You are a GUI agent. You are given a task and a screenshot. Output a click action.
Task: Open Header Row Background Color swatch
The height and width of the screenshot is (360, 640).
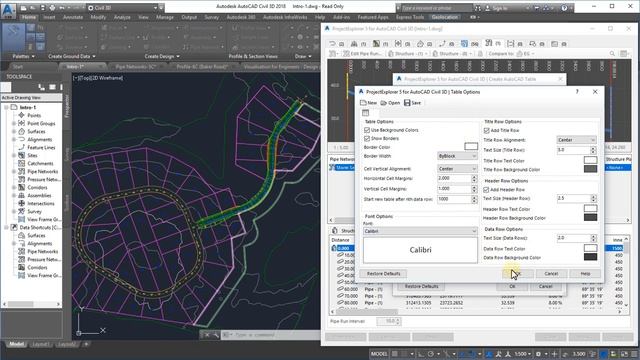(591, 218)
